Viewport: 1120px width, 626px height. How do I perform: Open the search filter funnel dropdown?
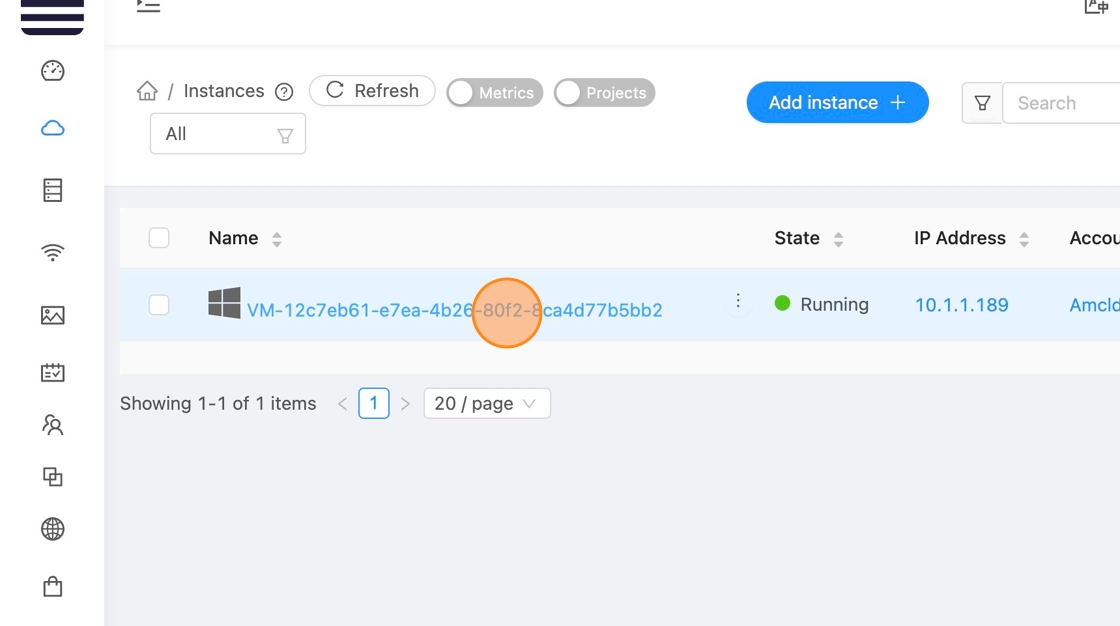coord(982,103)
